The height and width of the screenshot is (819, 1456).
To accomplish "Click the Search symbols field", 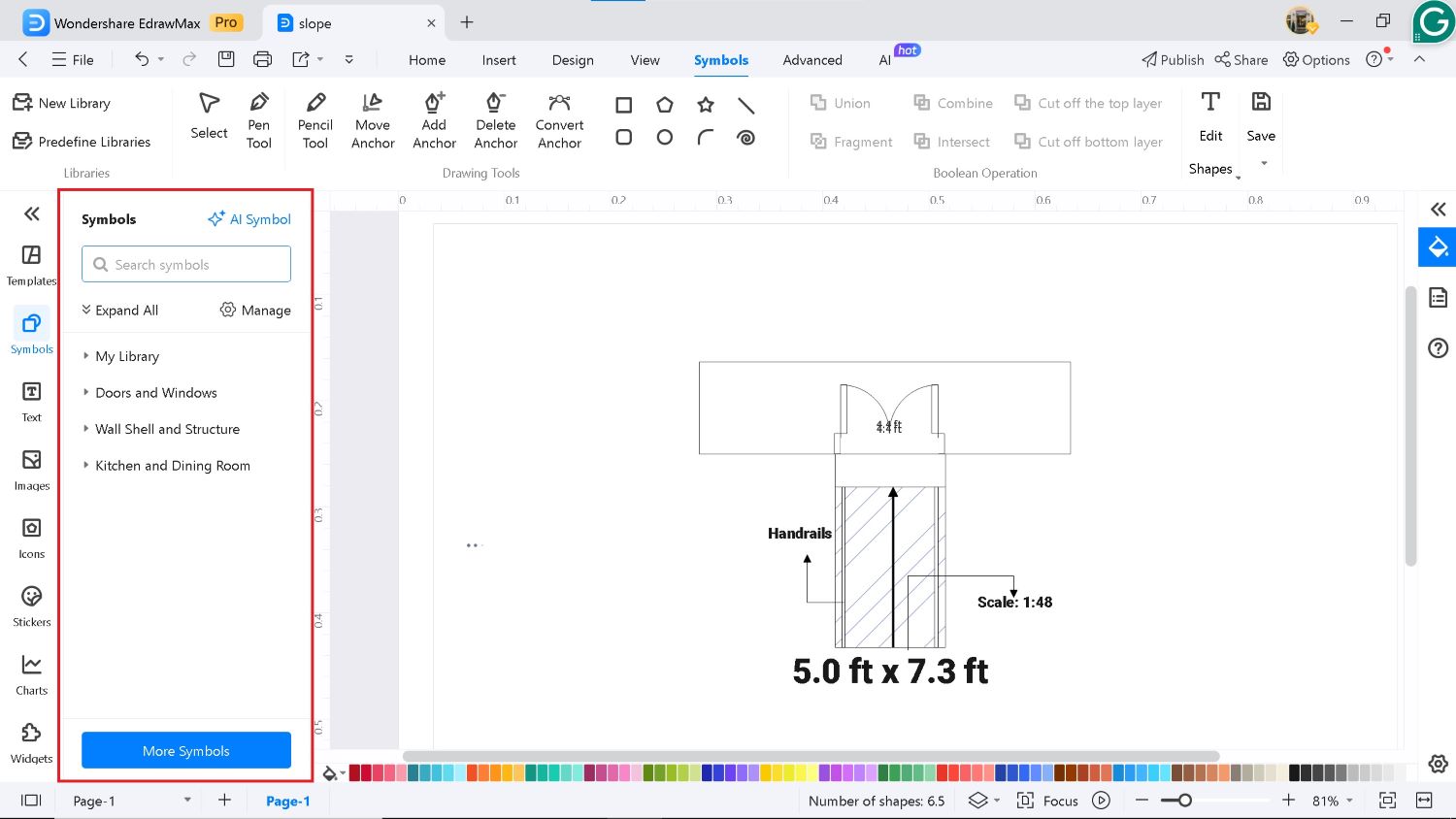I will point(186,264).
